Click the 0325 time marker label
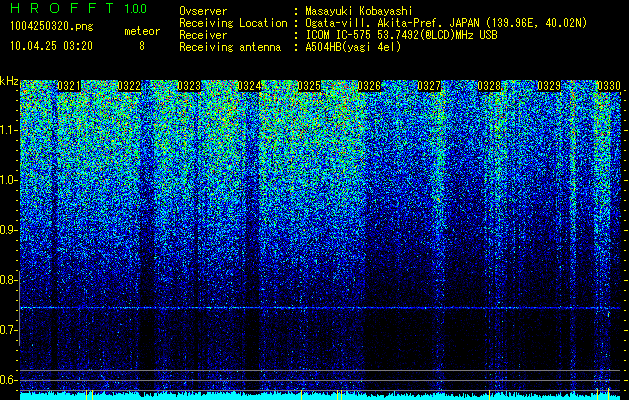 tap(309, 86)
